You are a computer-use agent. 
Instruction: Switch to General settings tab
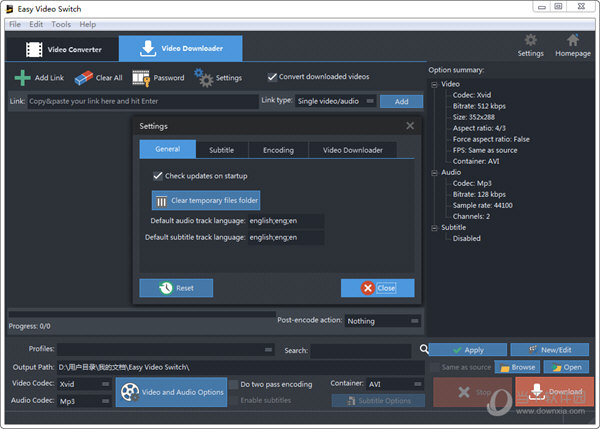pyautogui.click(x=168, y=149)
